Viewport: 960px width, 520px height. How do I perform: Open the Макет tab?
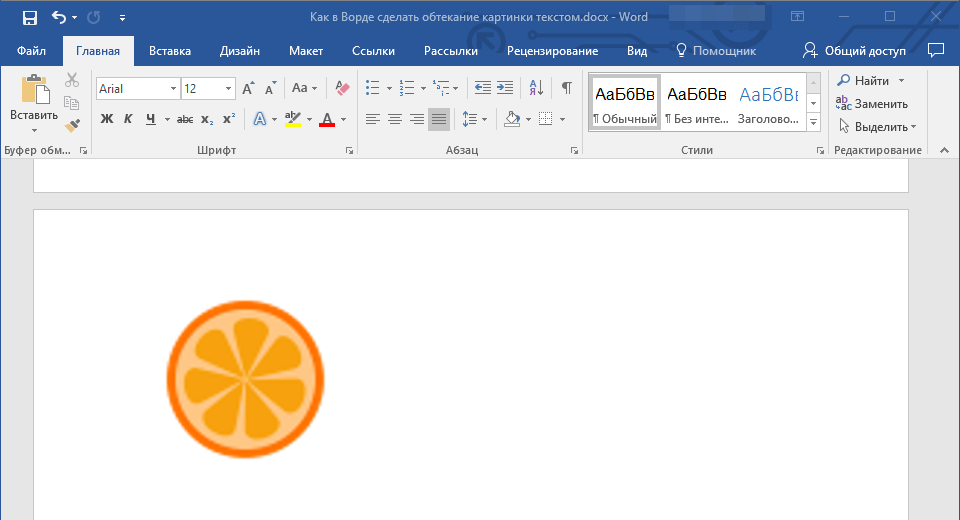click(306, 51)
